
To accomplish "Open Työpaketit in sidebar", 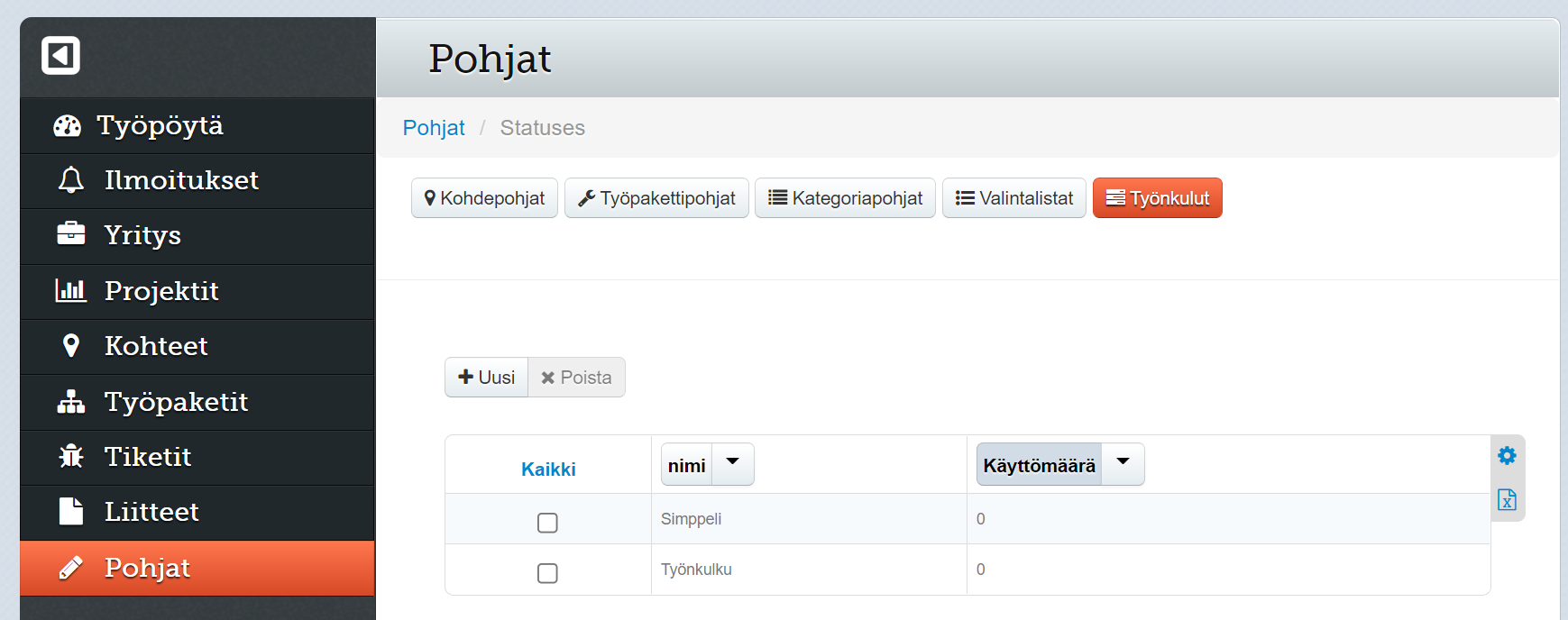I will [x=197, y=402].
